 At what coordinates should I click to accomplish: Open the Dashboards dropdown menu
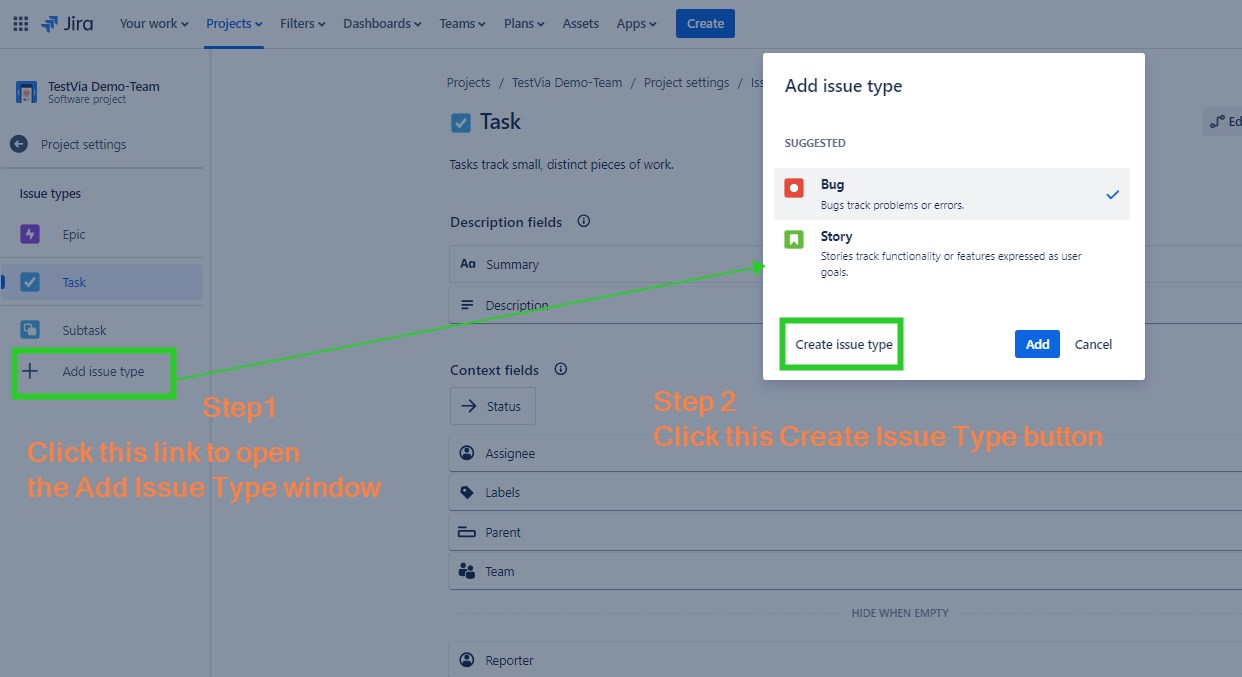(x=382, y=24)
